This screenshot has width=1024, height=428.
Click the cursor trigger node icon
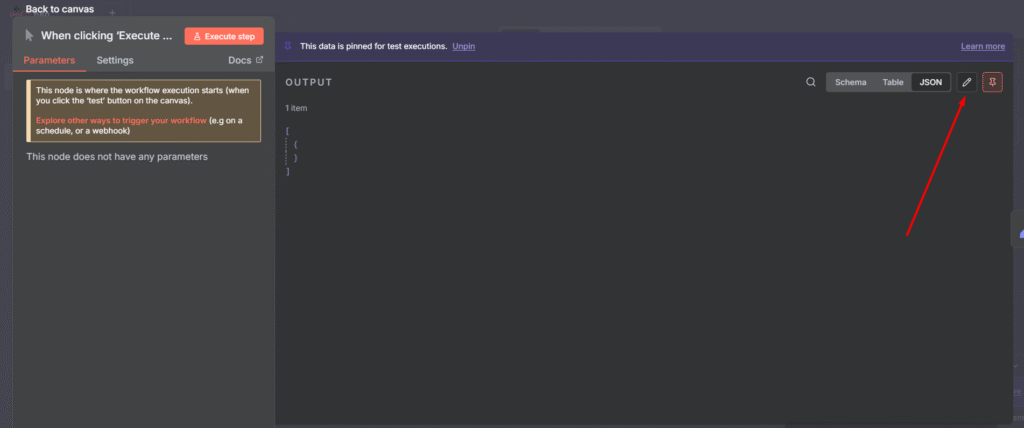[x=29, y=35]
